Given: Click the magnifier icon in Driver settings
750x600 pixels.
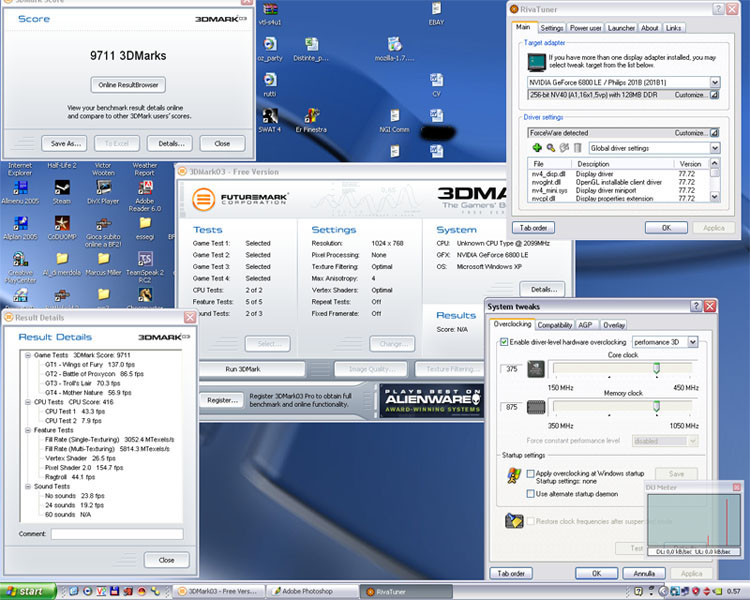Looking at the screenshot, I should [551, 148].
